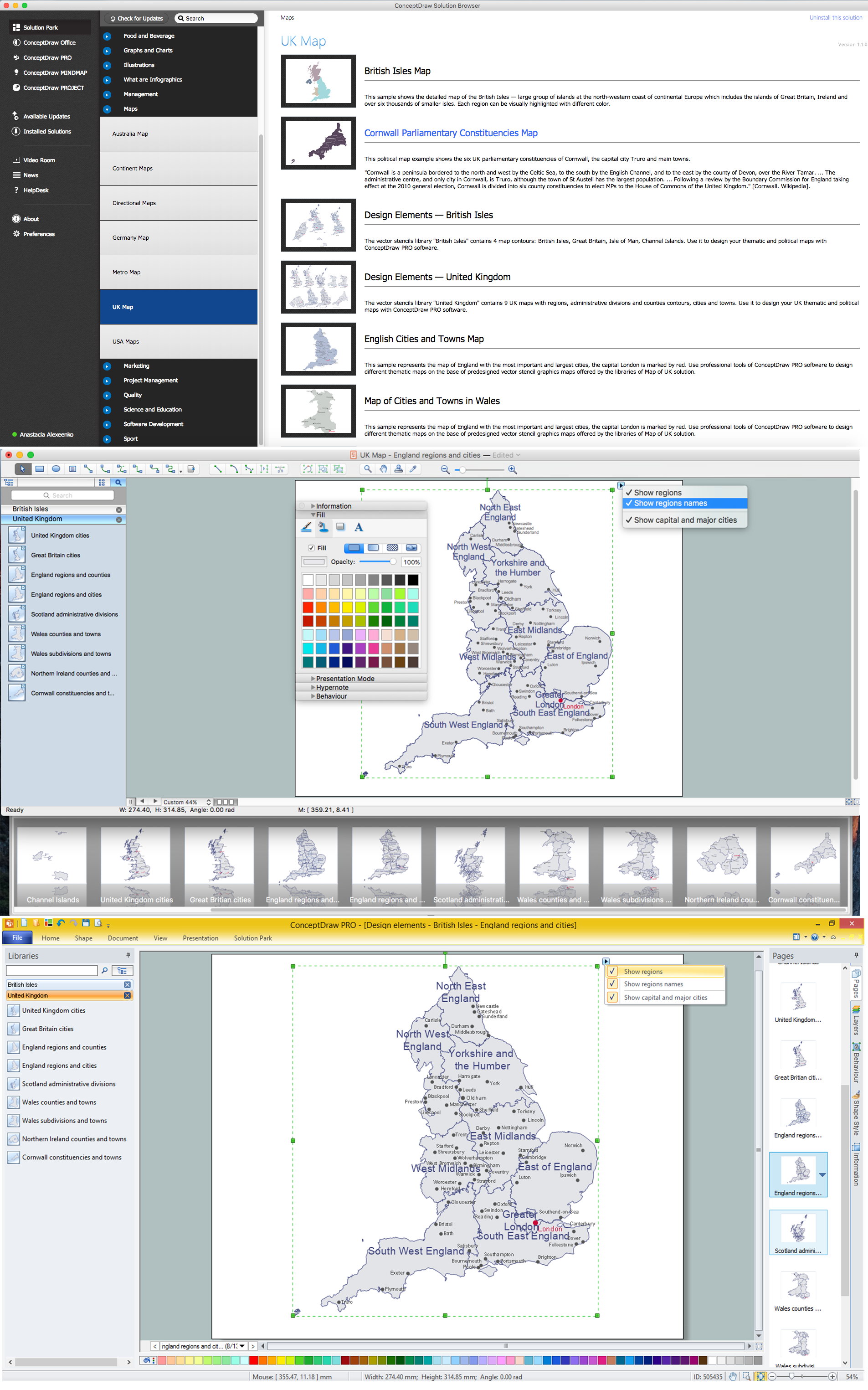This screenshot has height=1390, width=868.
Task: Close British Isles library in Mac panel
Action: click(119, 510)
